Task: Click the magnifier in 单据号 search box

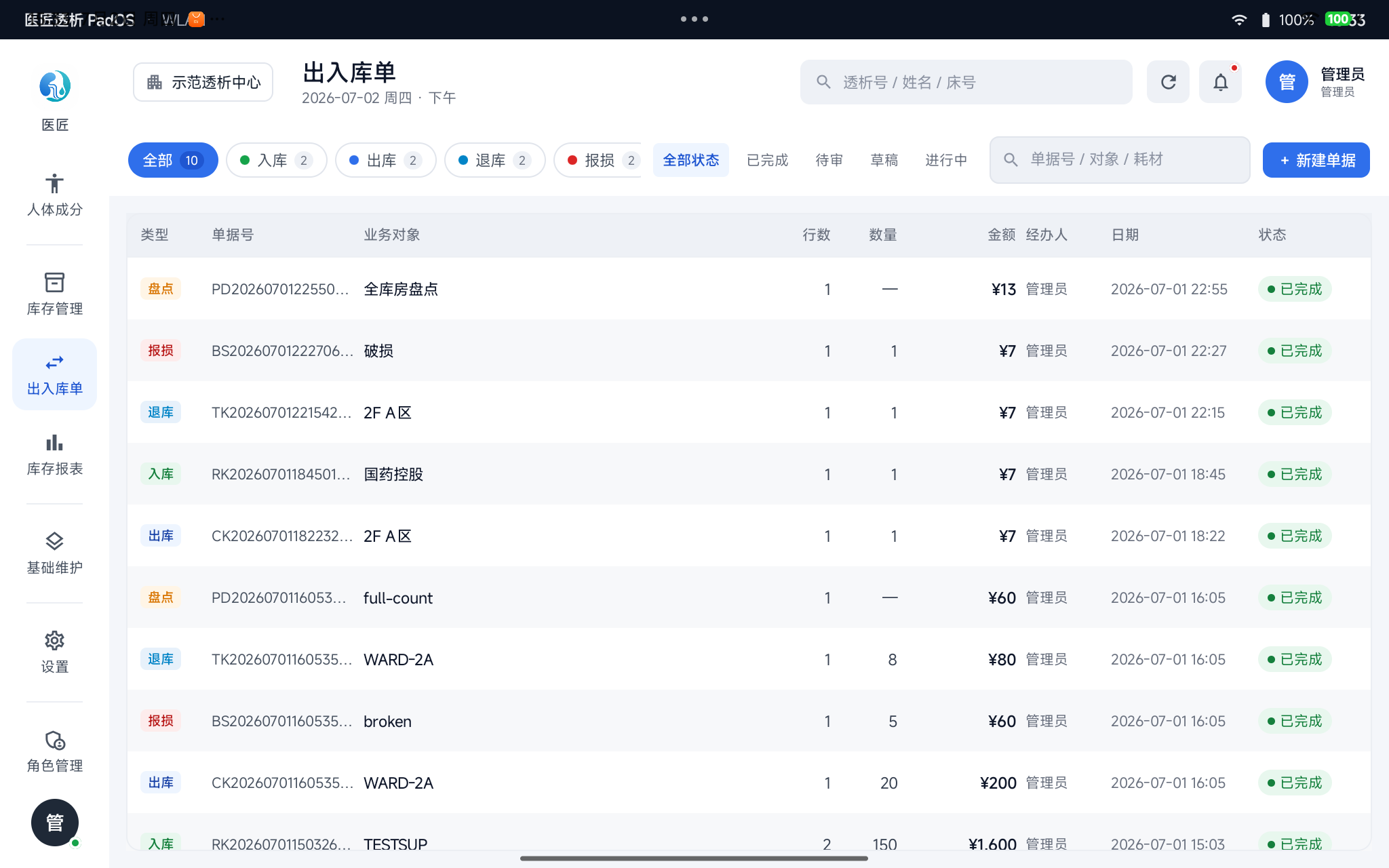Action: click(1011, 159)
